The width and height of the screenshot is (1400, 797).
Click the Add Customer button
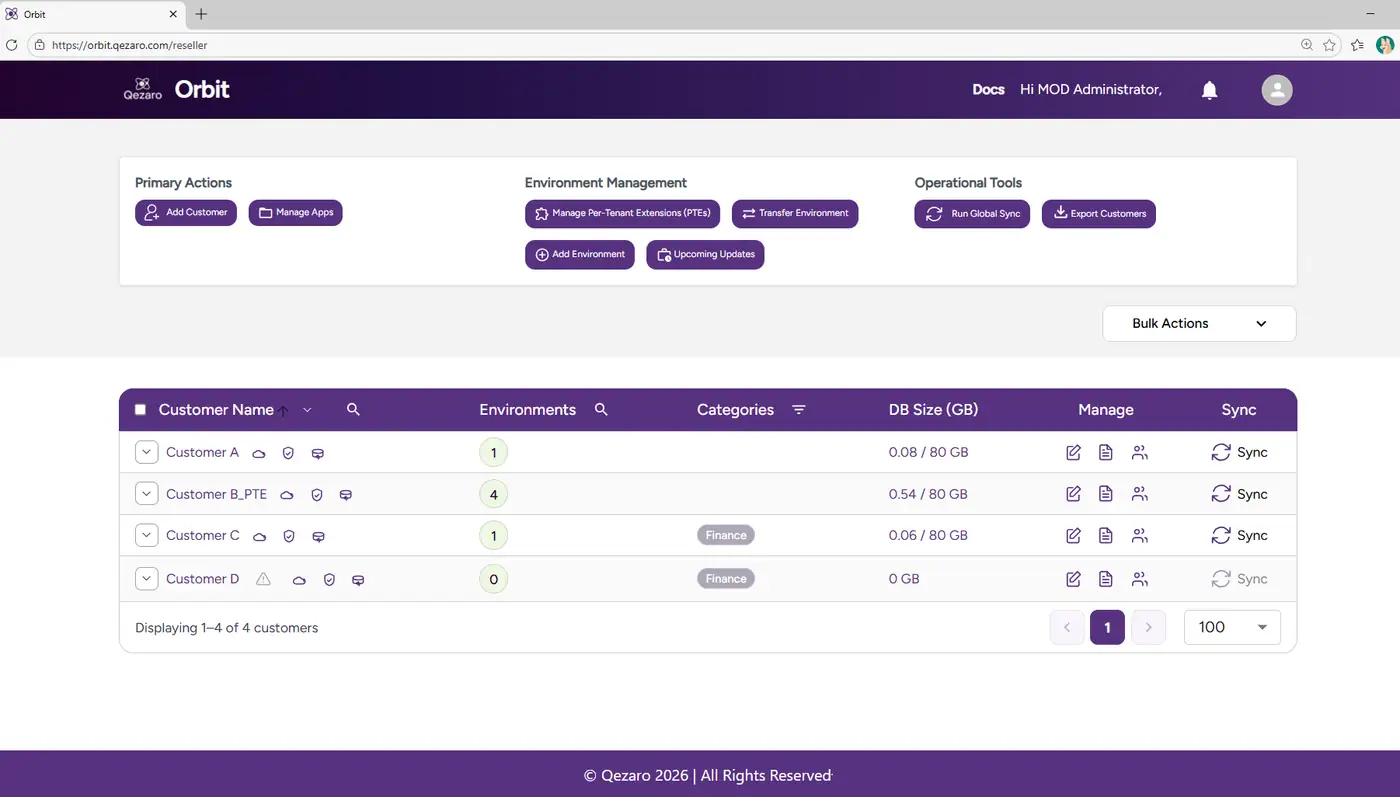(x=186, y=213)
